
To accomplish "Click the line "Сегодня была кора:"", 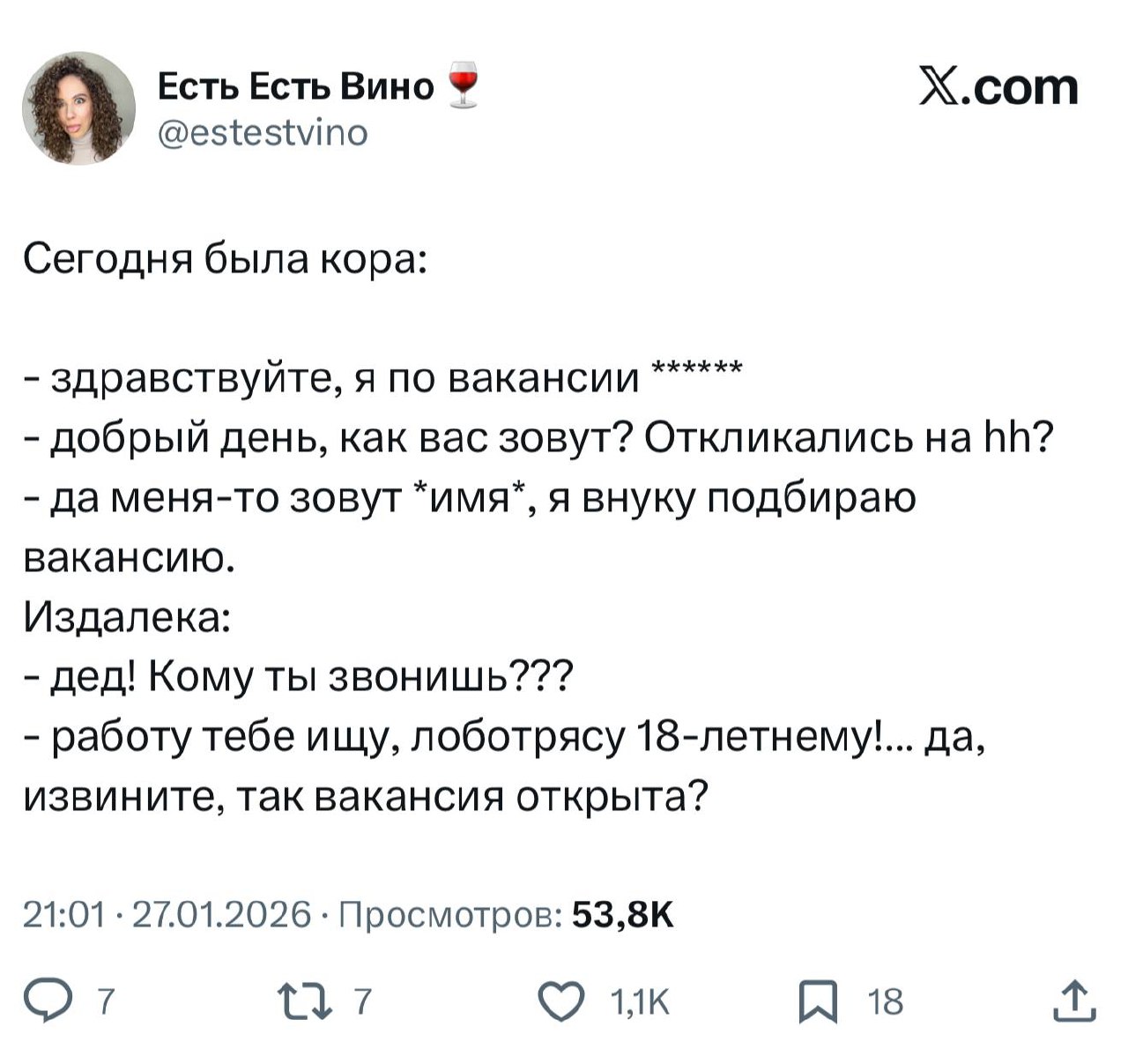I will [x=225, y=258].
